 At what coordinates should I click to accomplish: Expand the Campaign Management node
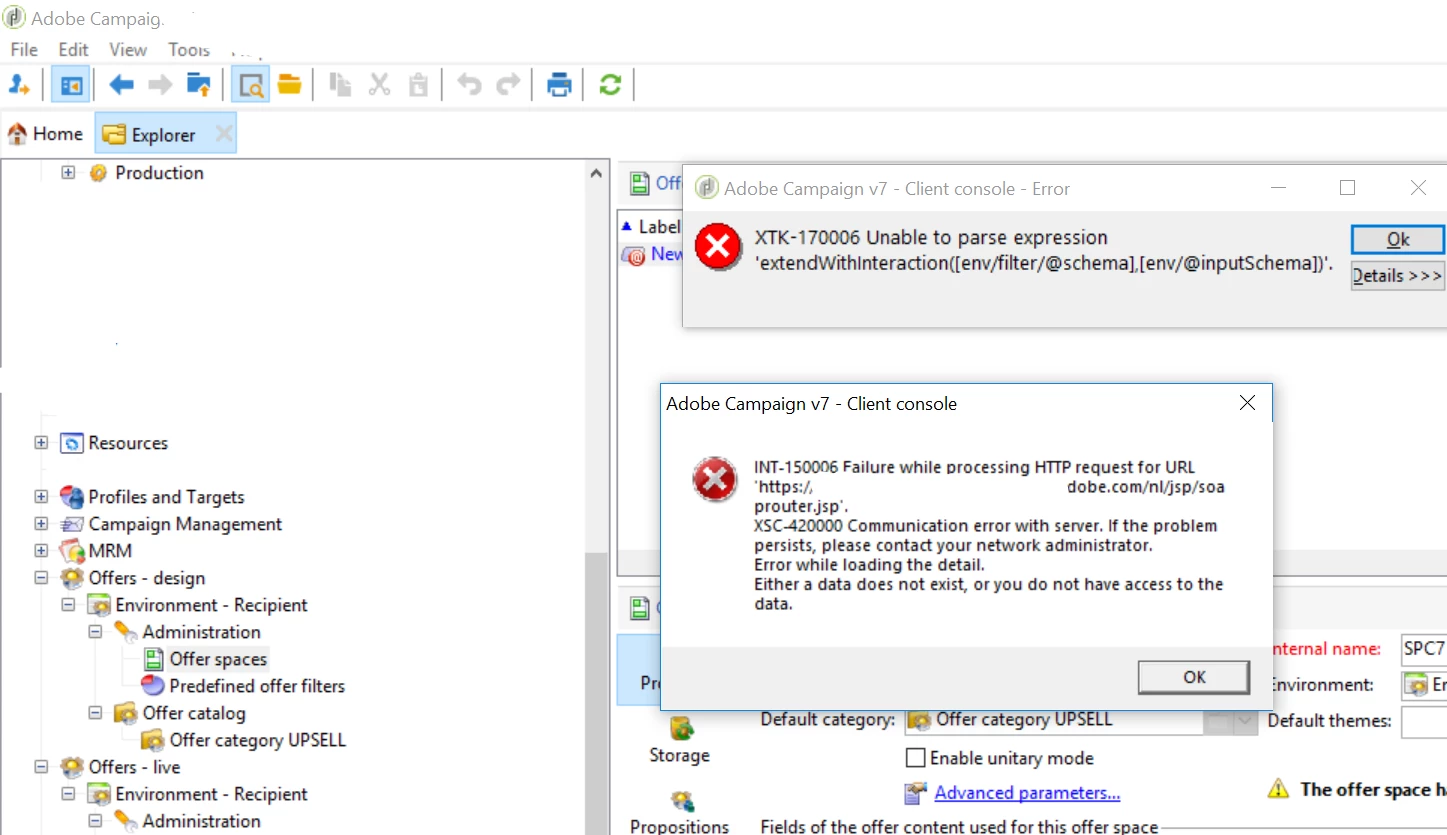41,523
